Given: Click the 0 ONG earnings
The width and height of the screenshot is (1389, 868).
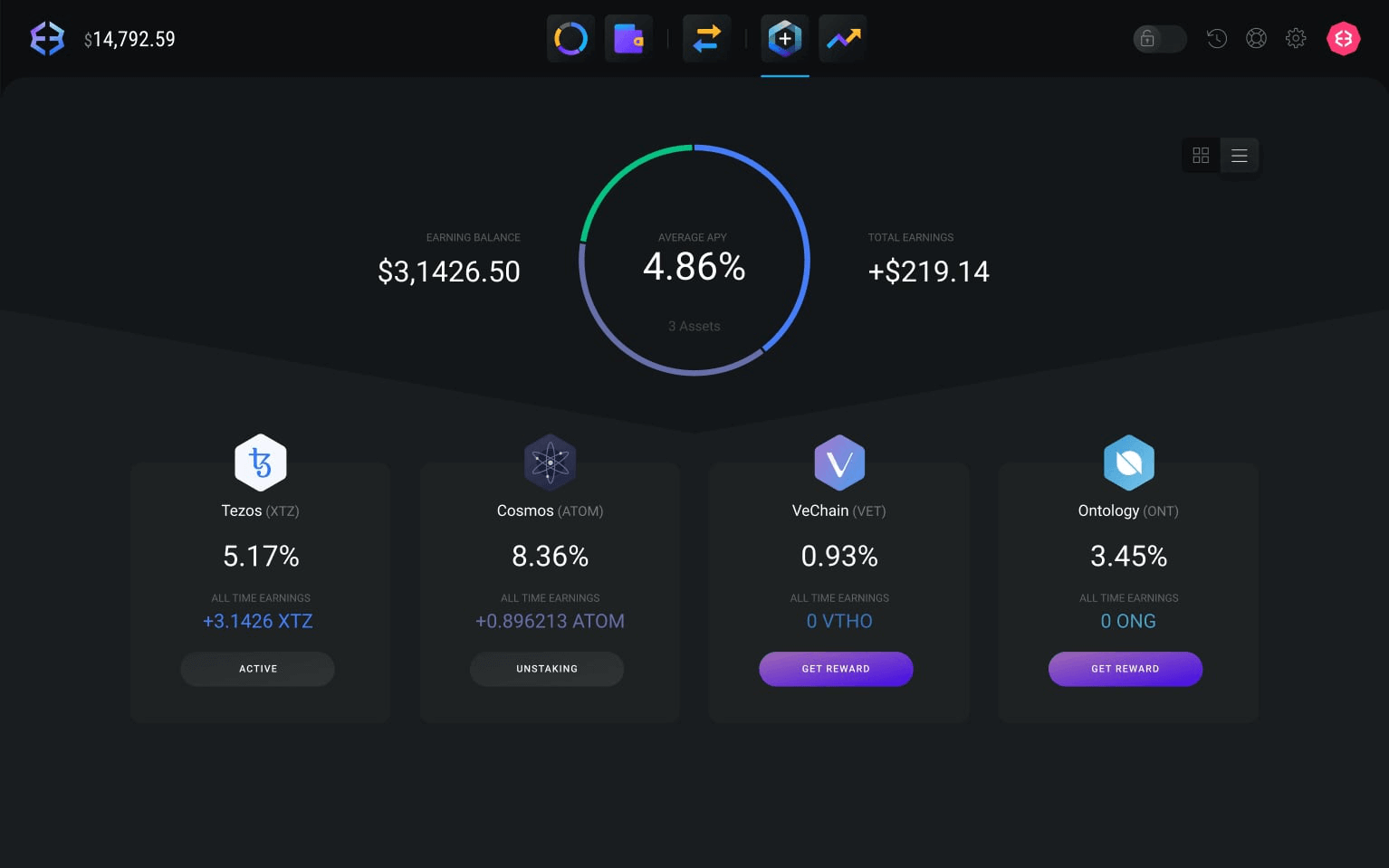Looking at the screenshot, I should pos(1128,621).
